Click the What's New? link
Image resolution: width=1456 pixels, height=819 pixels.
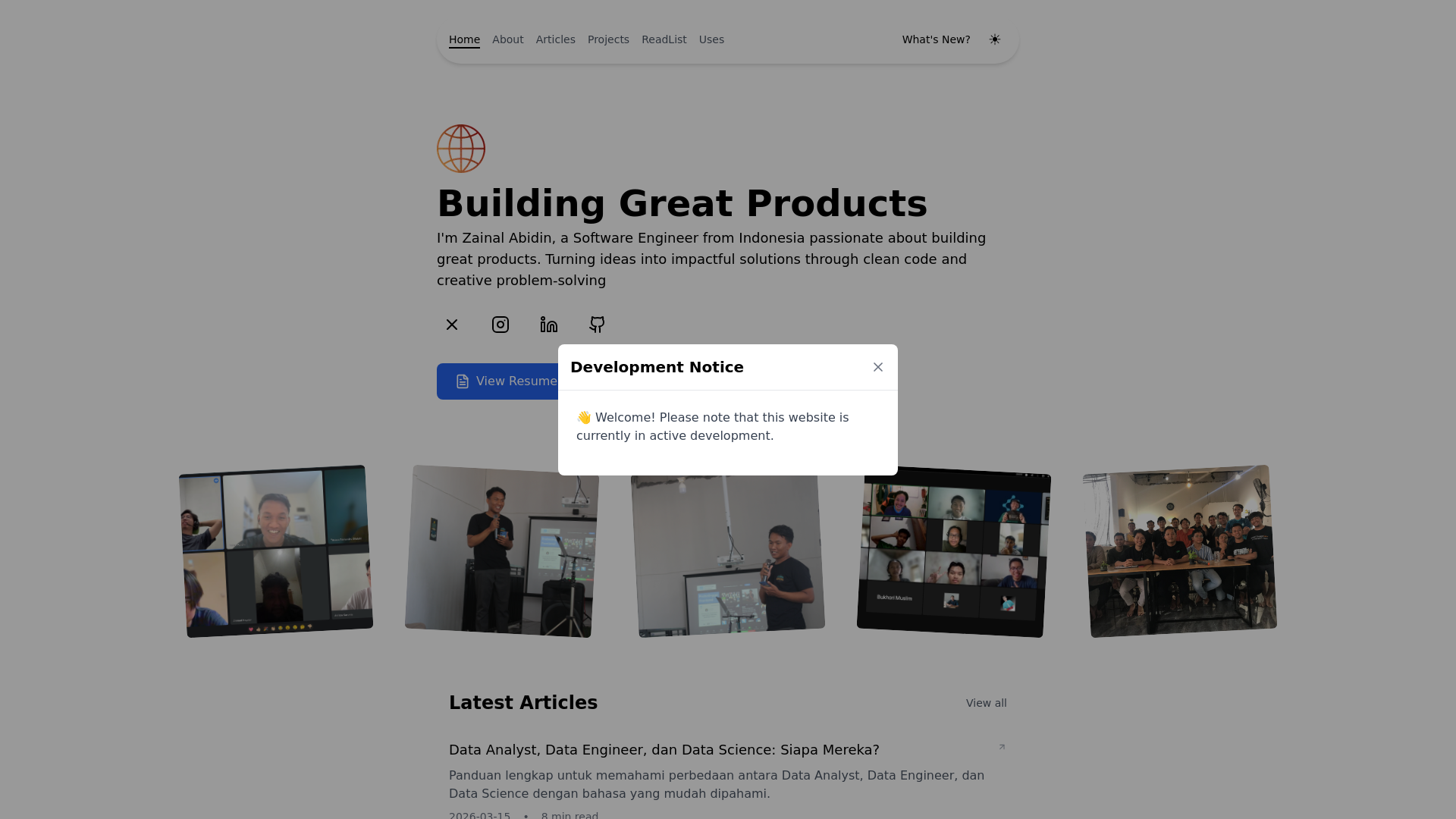click(937, 39)
